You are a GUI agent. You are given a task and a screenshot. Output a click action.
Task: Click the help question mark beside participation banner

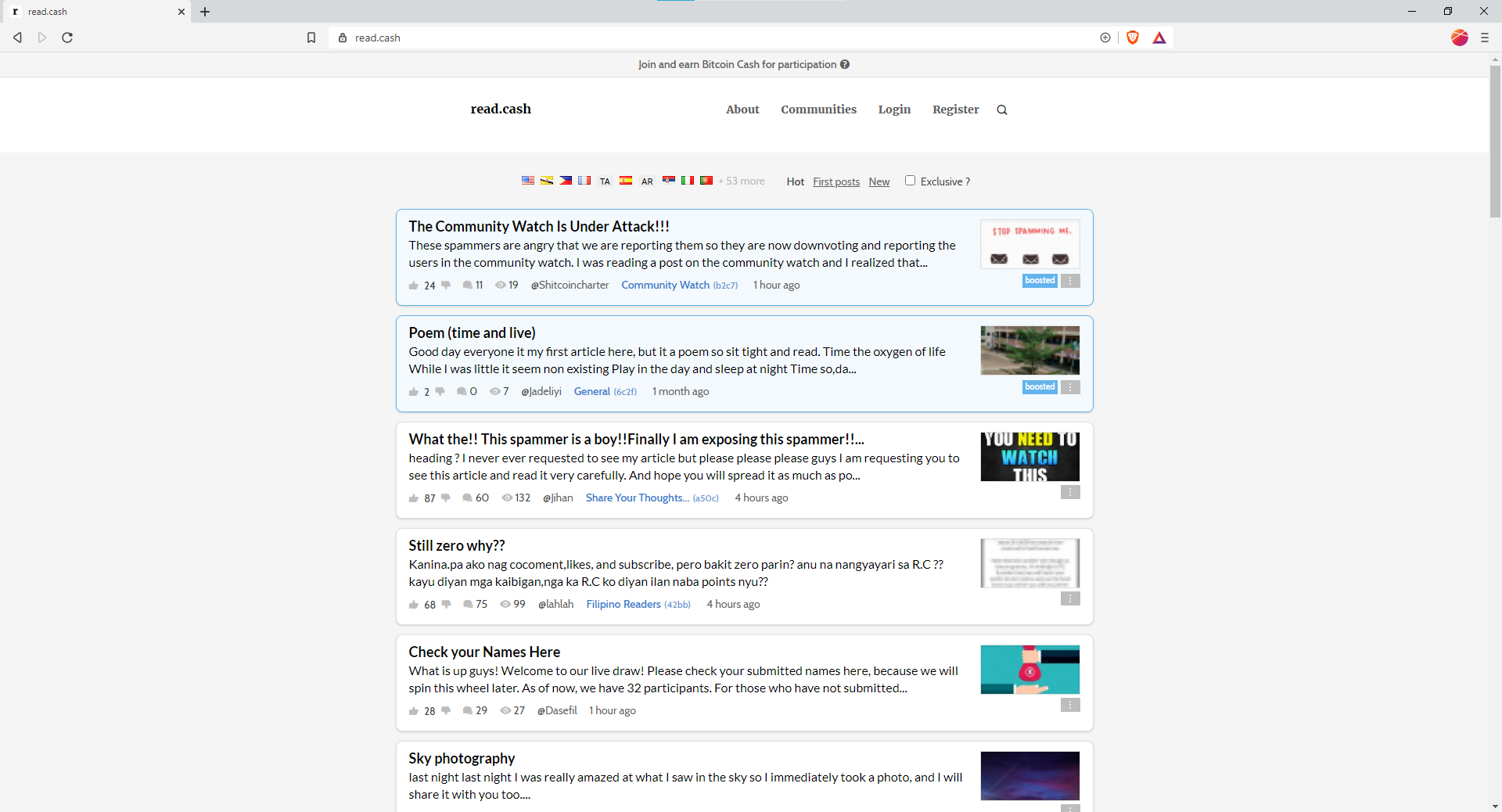click(x=845, y=64)
